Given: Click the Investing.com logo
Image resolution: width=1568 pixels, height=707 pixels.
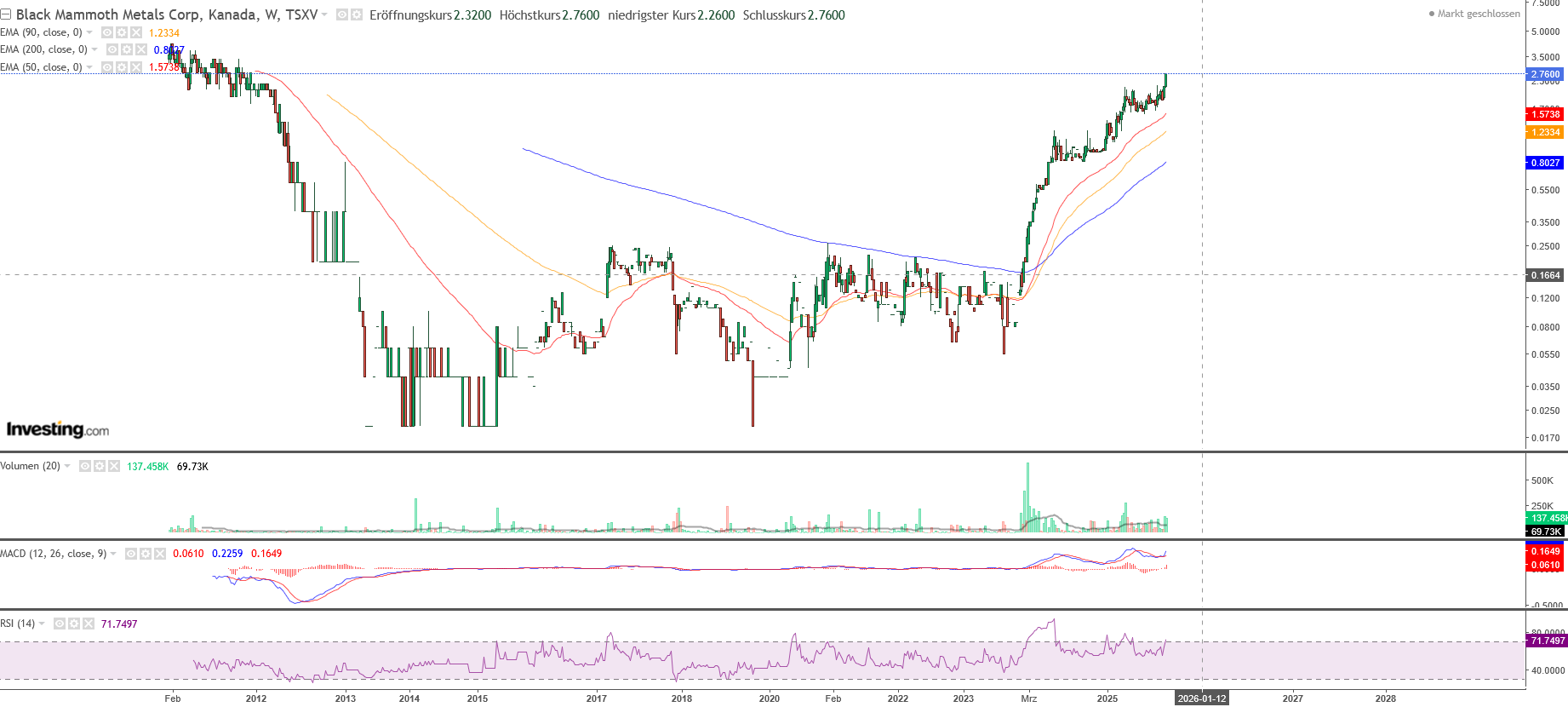Looking at the screenshot, I should (x=58, y=429).
